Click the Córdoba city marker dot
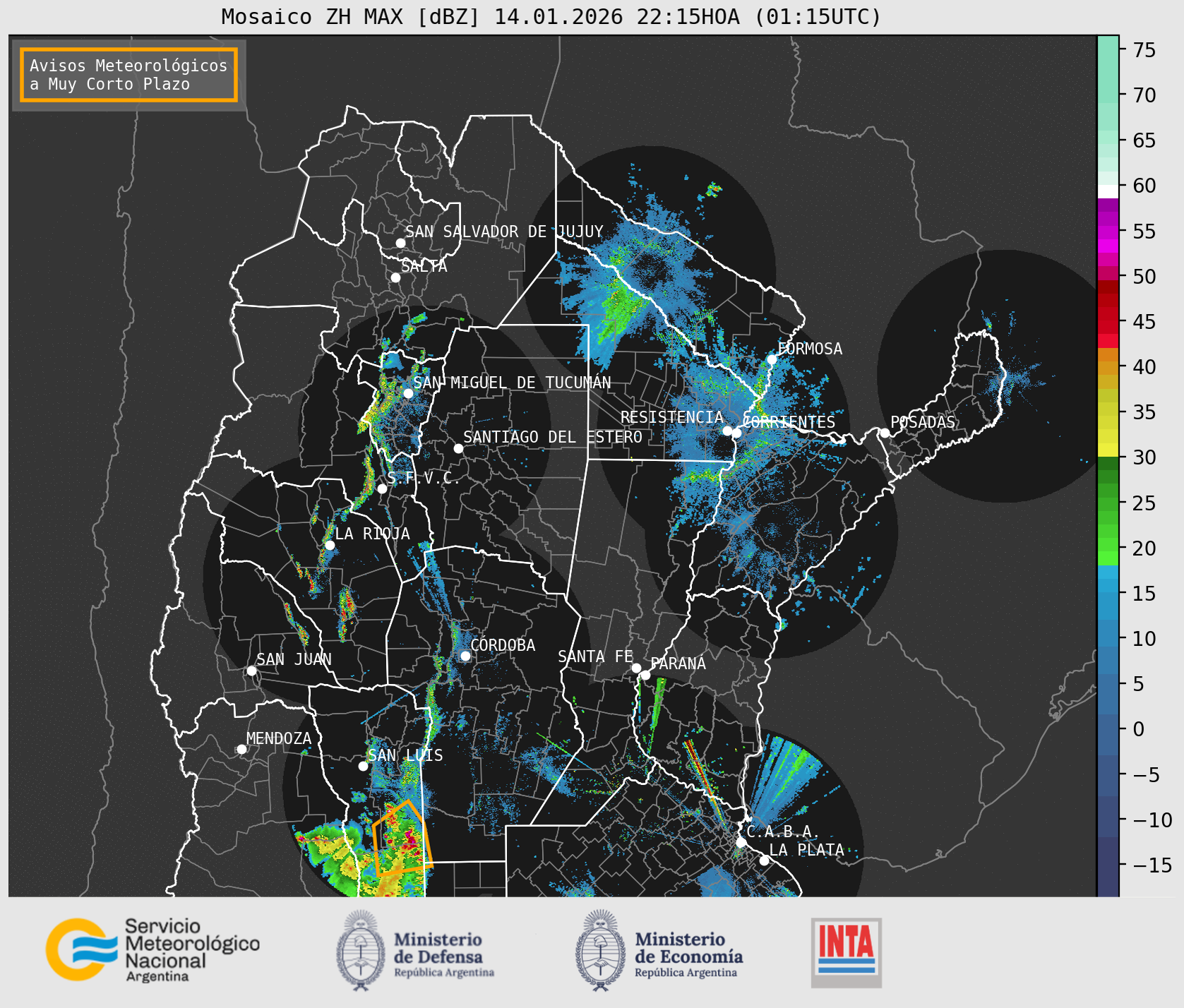 point(465,656)
